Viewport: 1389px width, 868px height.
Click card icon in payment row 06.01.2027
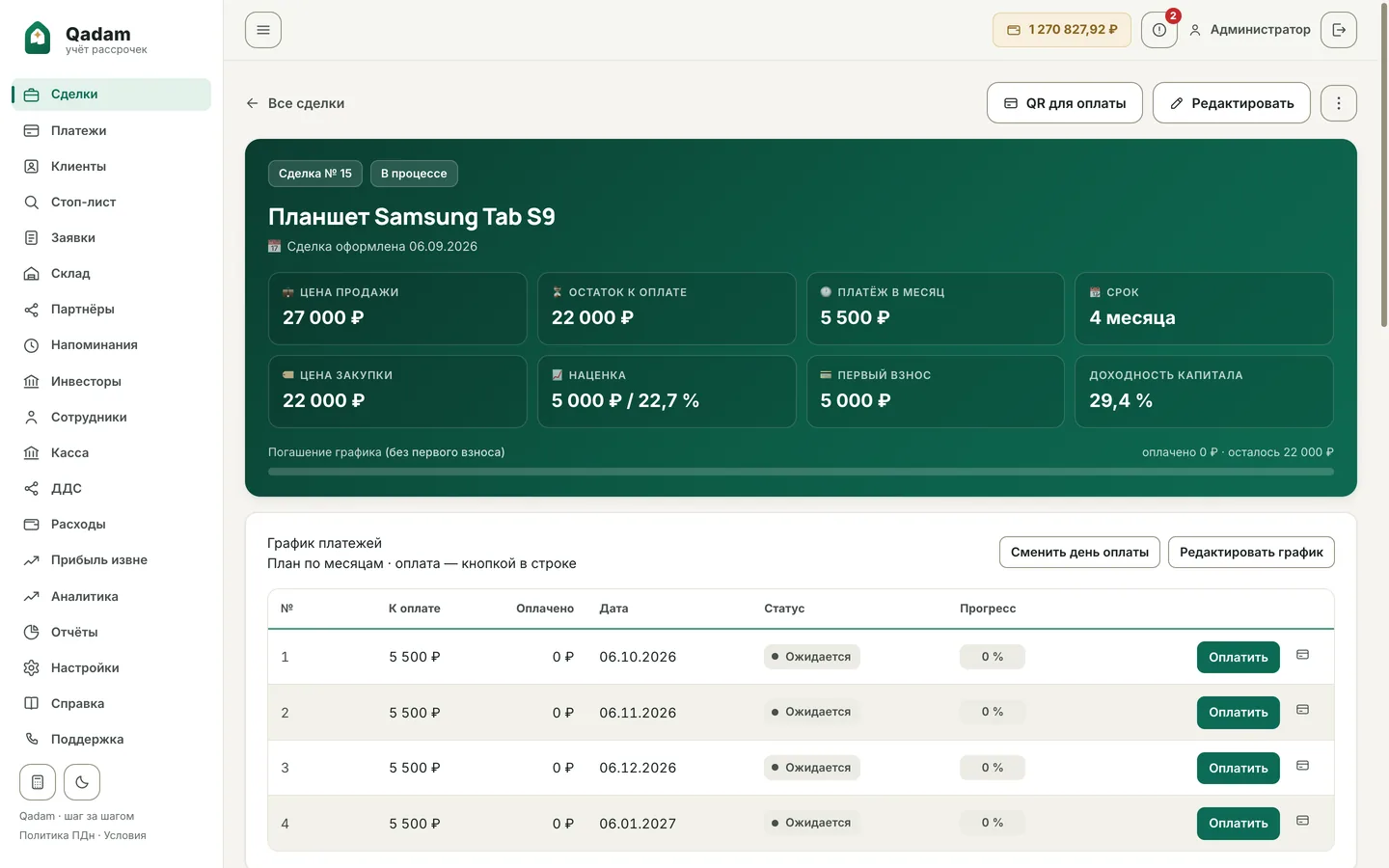[1302, 821]
